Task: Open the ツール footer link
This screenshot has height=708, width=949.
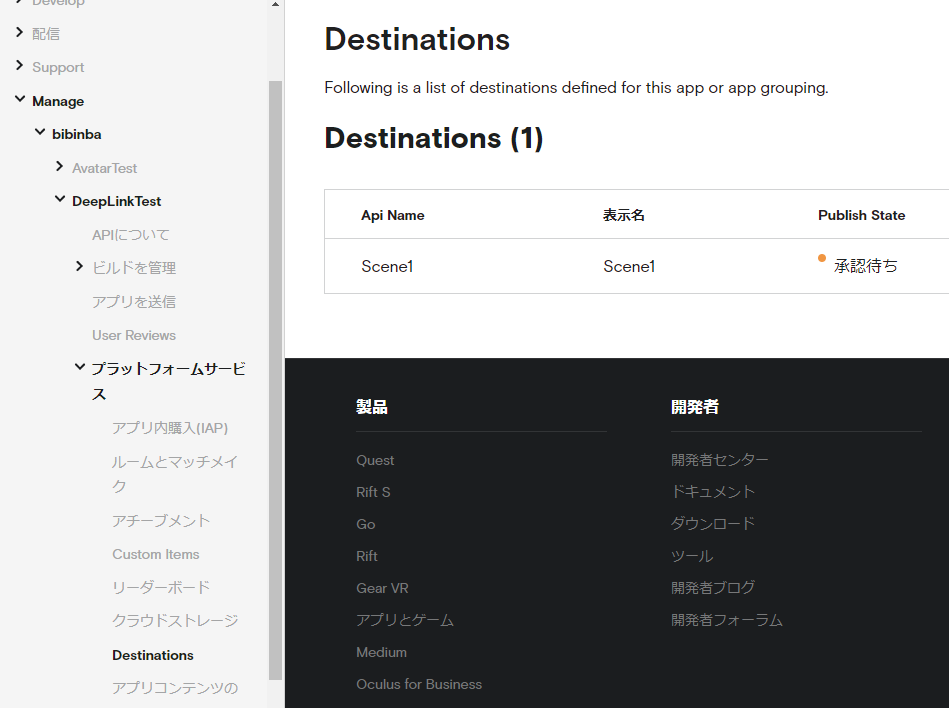Action: (x=692, y=556)
